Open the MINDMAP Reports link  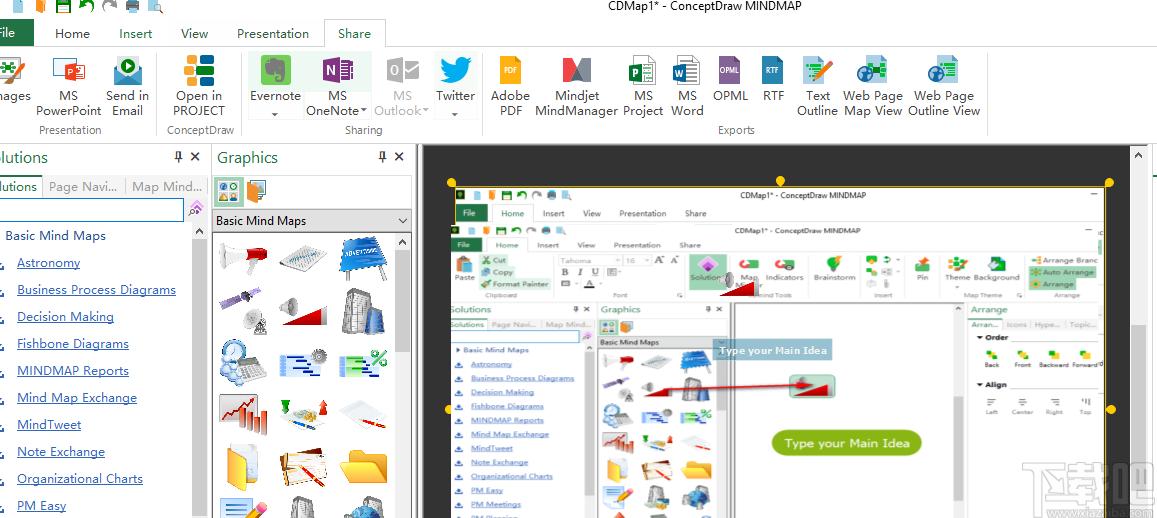(73, 370)
